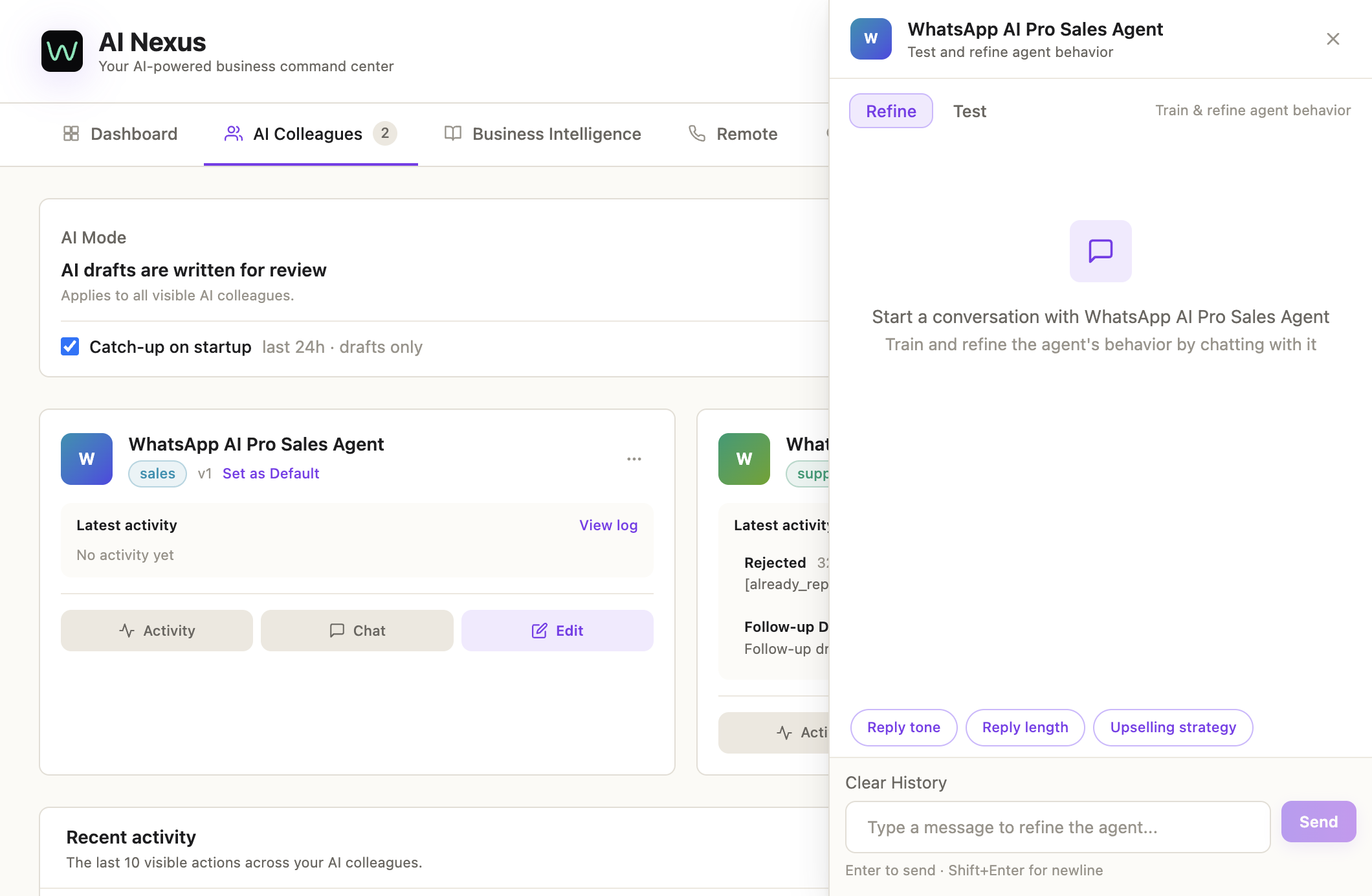Click the speech bubble icon in Chat button
Image resolution: width=1372 pixels, height=896 pixels.
(337, 631)
